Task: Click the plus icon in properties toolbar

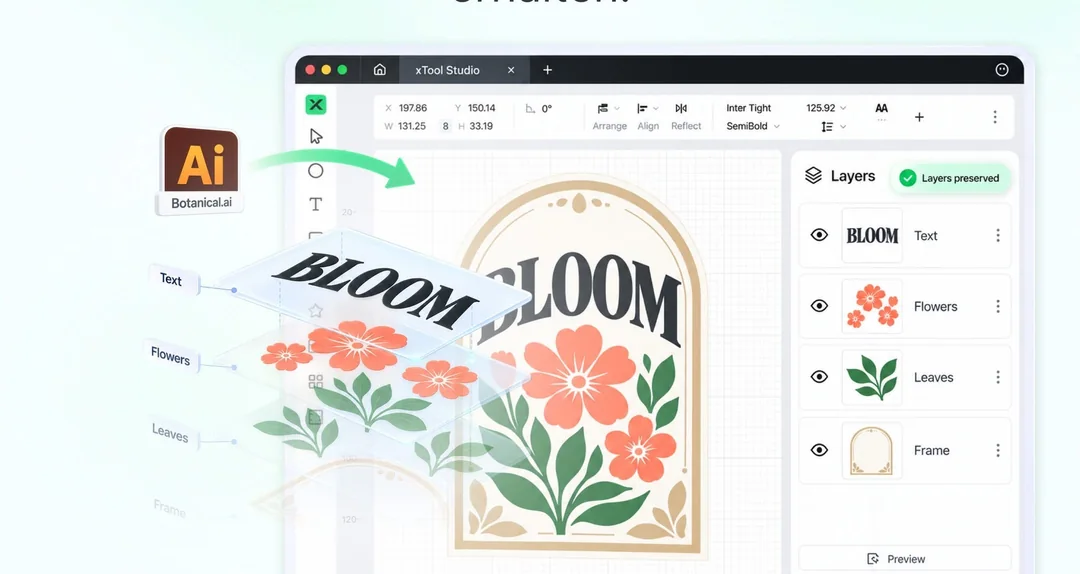Action: [x=919, y=117]
